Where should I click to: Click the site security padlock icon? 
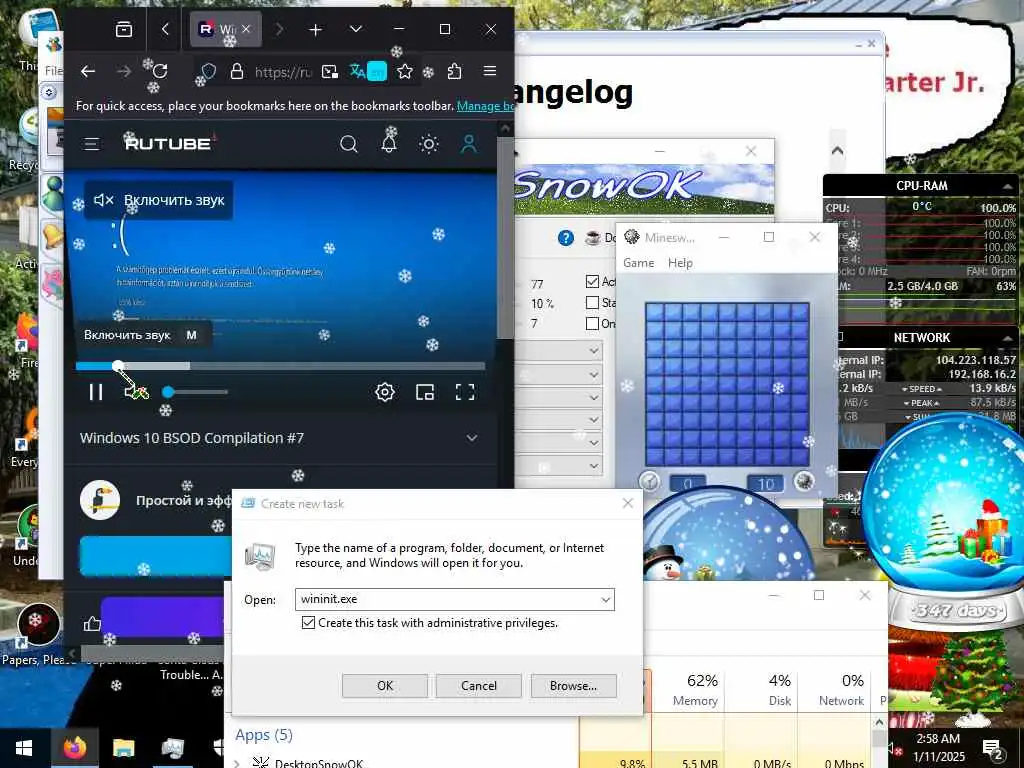[237, 71]
